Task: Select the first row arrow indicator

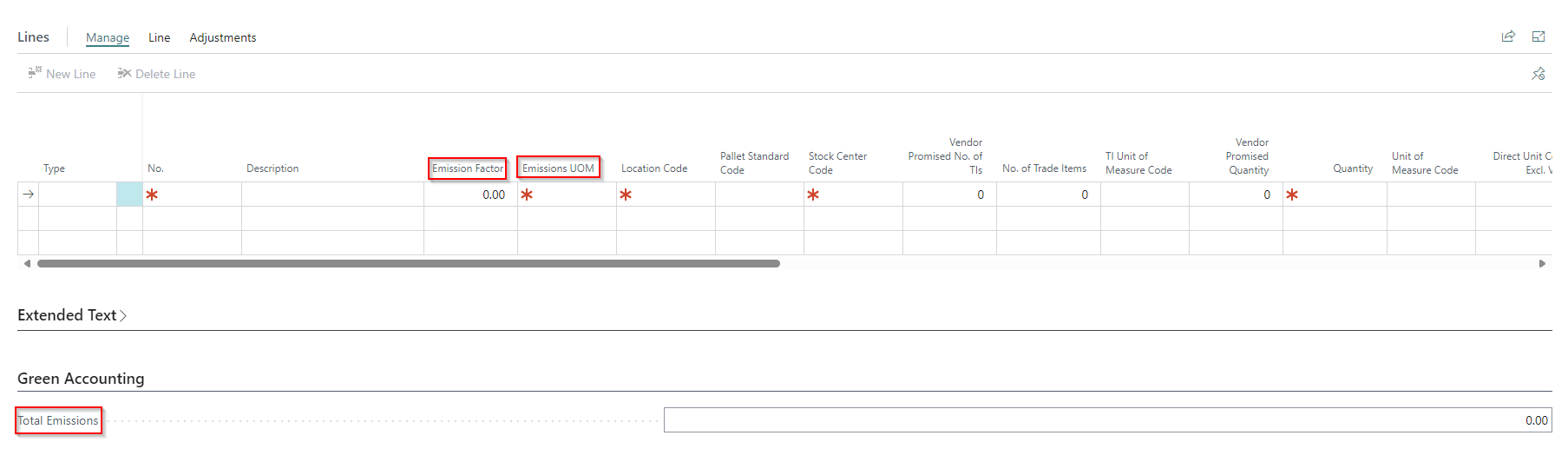Action: [x=29, y=195]
